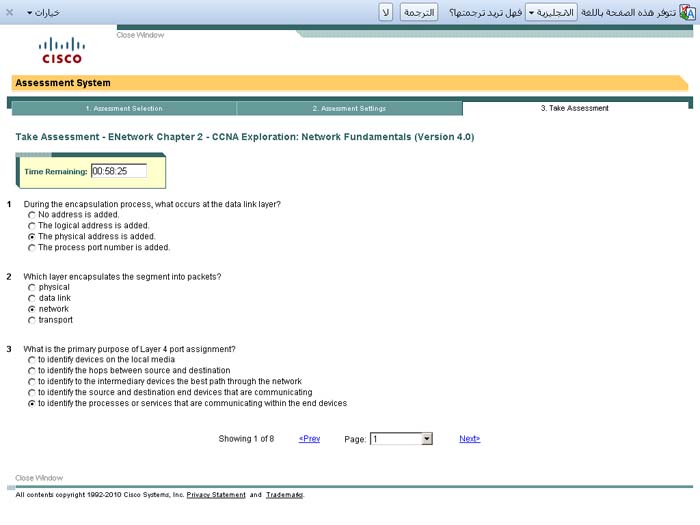Select the 3. Take Assessment tab
Viewport: 700px width, 525px height.
pyautogui.click(x=575, y=108)
